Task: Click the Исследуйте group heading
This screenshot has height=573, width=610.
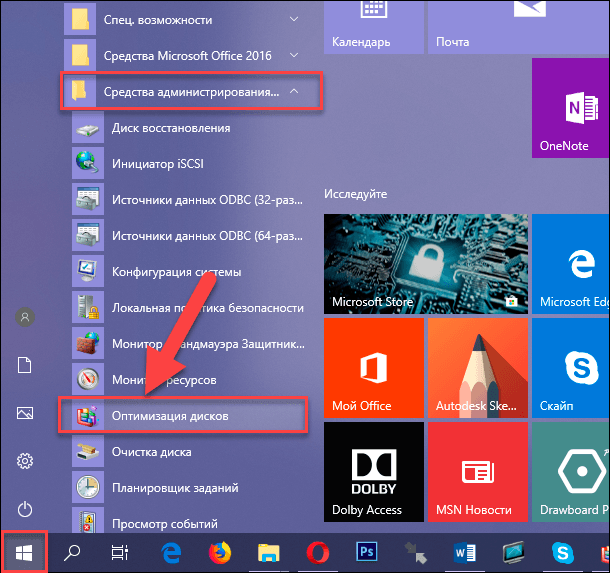Action: (356, 194)
